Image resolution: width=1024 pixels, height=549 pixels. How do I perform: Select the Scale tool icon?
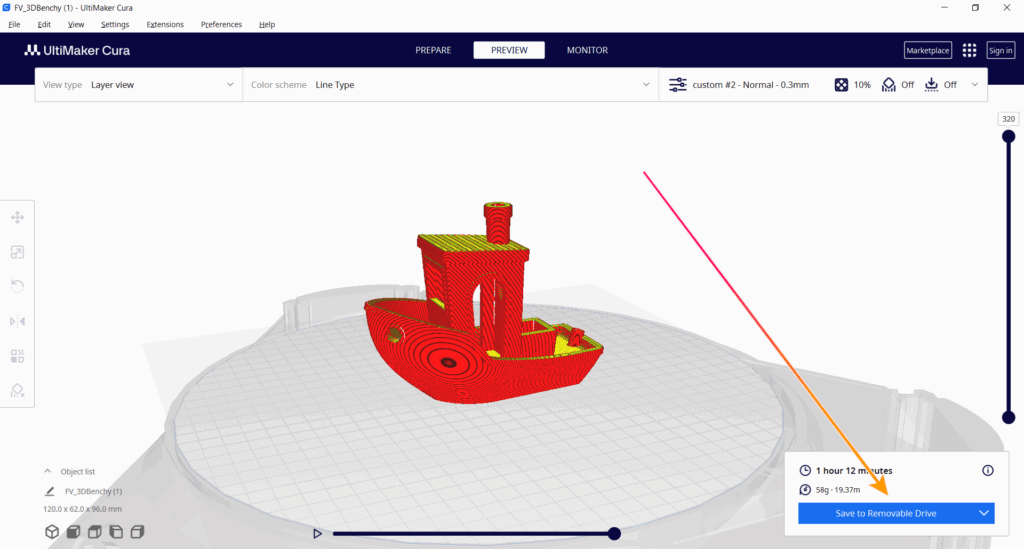pos(18,252)
